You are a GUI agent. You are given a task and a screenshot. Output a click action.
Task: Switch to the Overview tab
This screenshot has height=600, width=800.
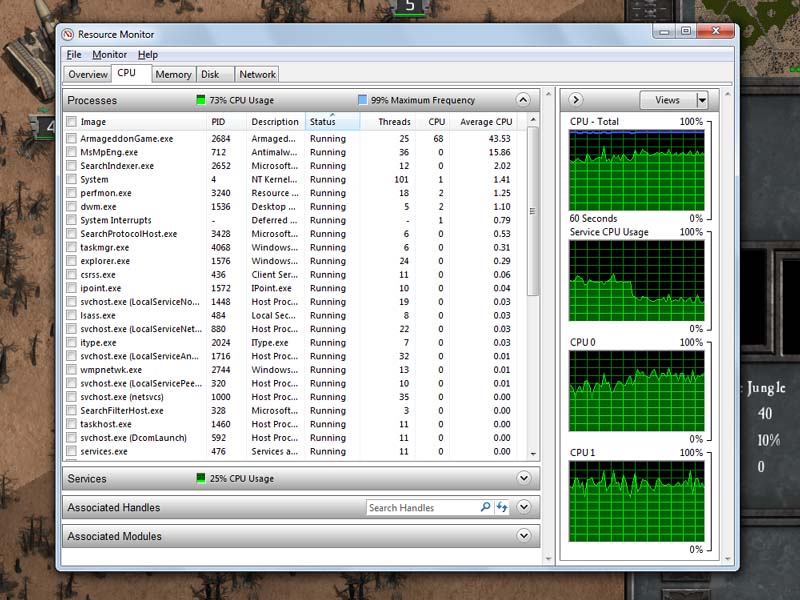pos(88,74)
